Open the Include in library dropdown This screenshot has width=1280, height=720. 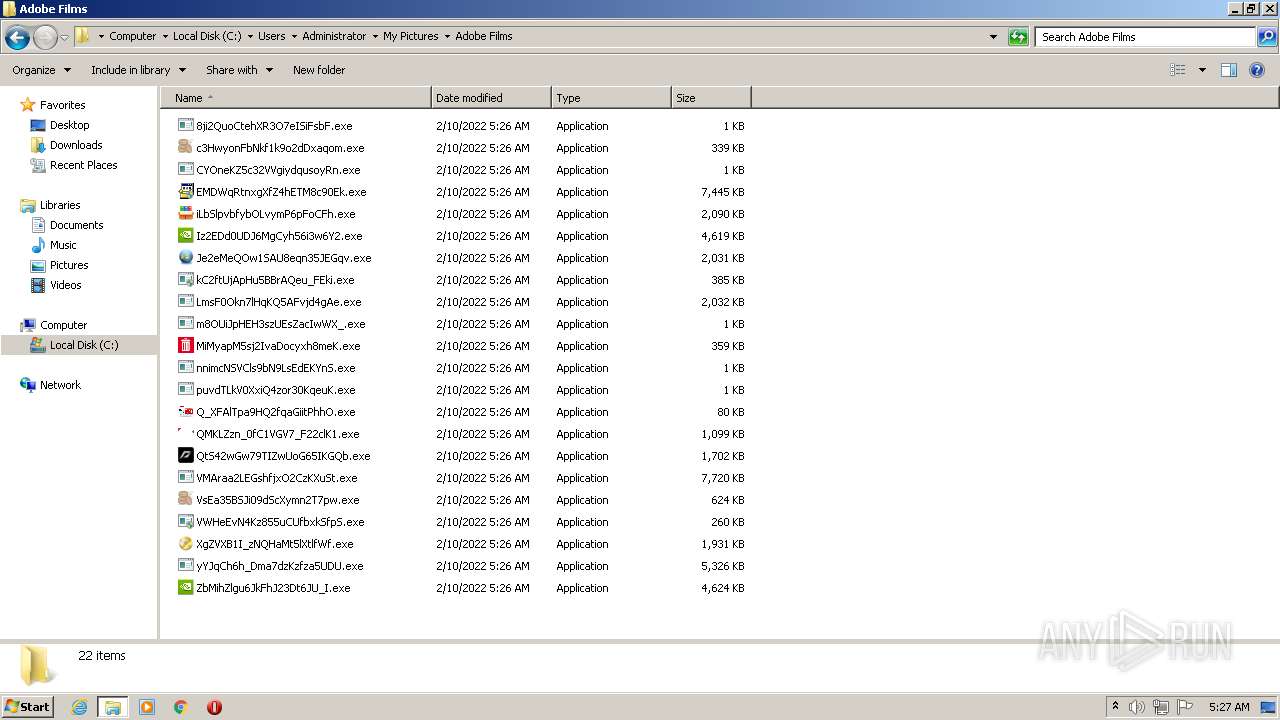tap(138, 70)
